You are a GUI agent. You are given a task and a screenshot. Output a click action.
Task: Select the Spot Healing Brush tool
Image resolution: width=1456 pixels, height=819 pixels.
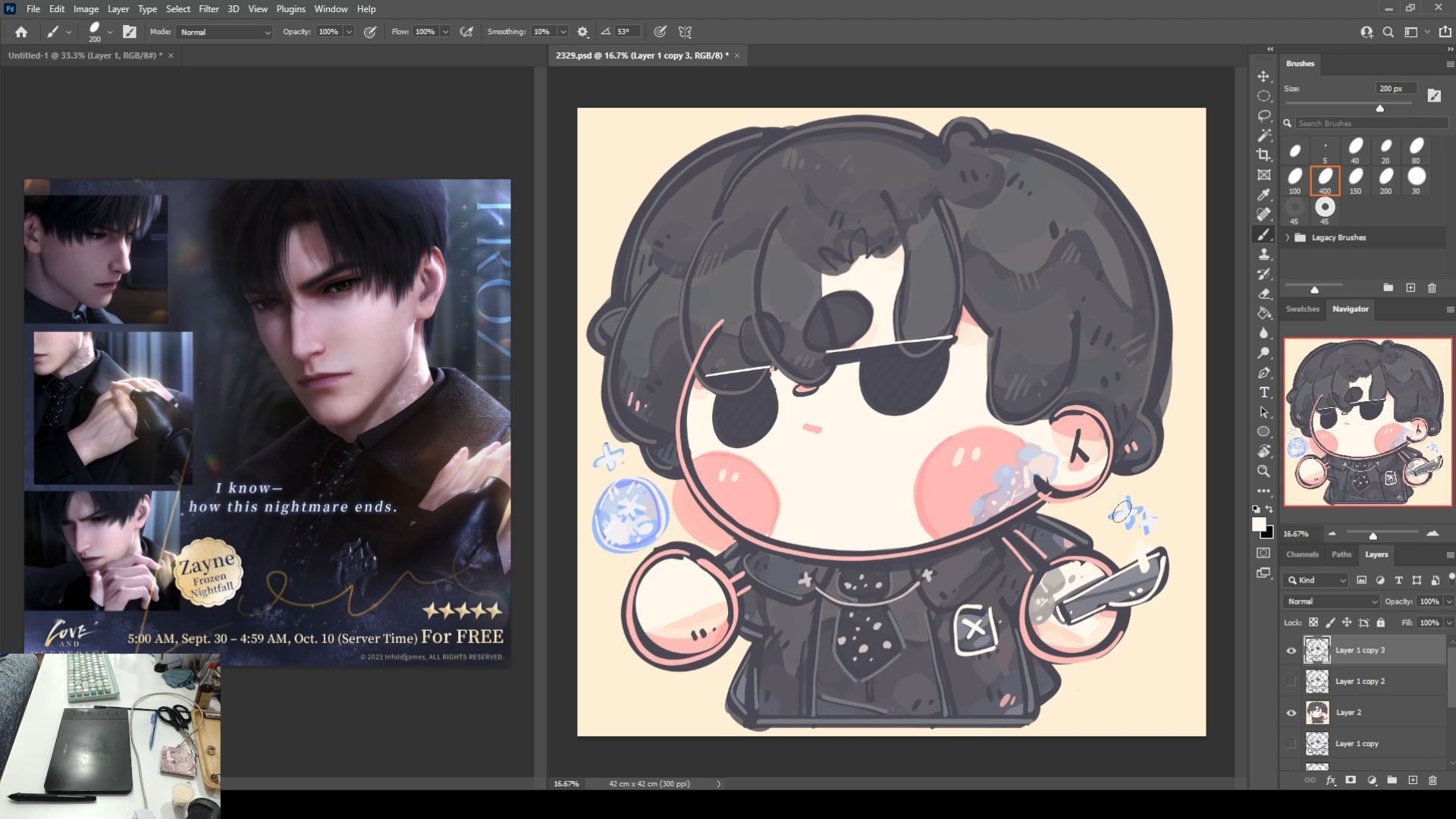[x=1263, y=215]
